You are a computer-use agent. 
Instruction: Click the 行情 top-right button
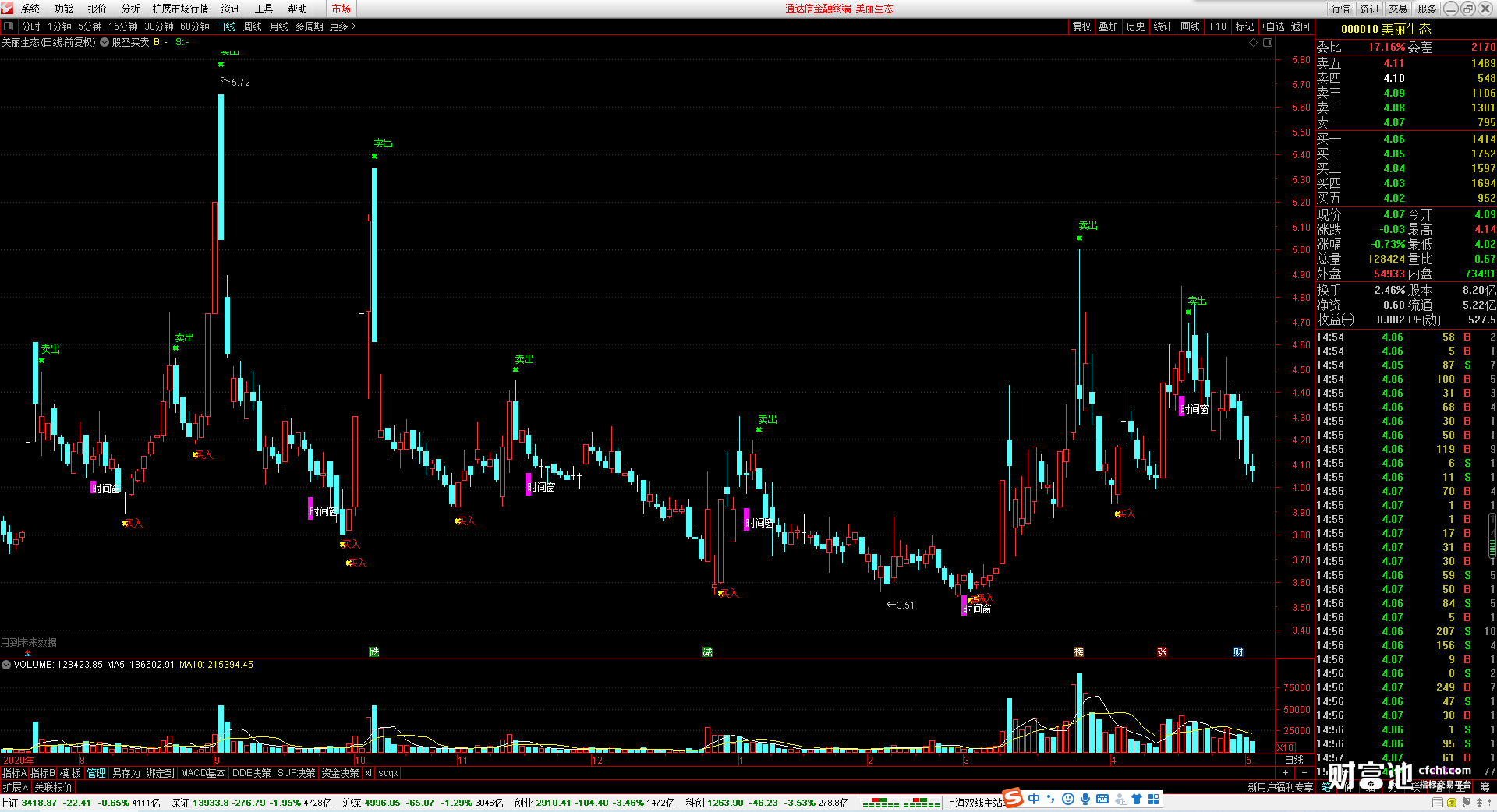(1341, 9)
